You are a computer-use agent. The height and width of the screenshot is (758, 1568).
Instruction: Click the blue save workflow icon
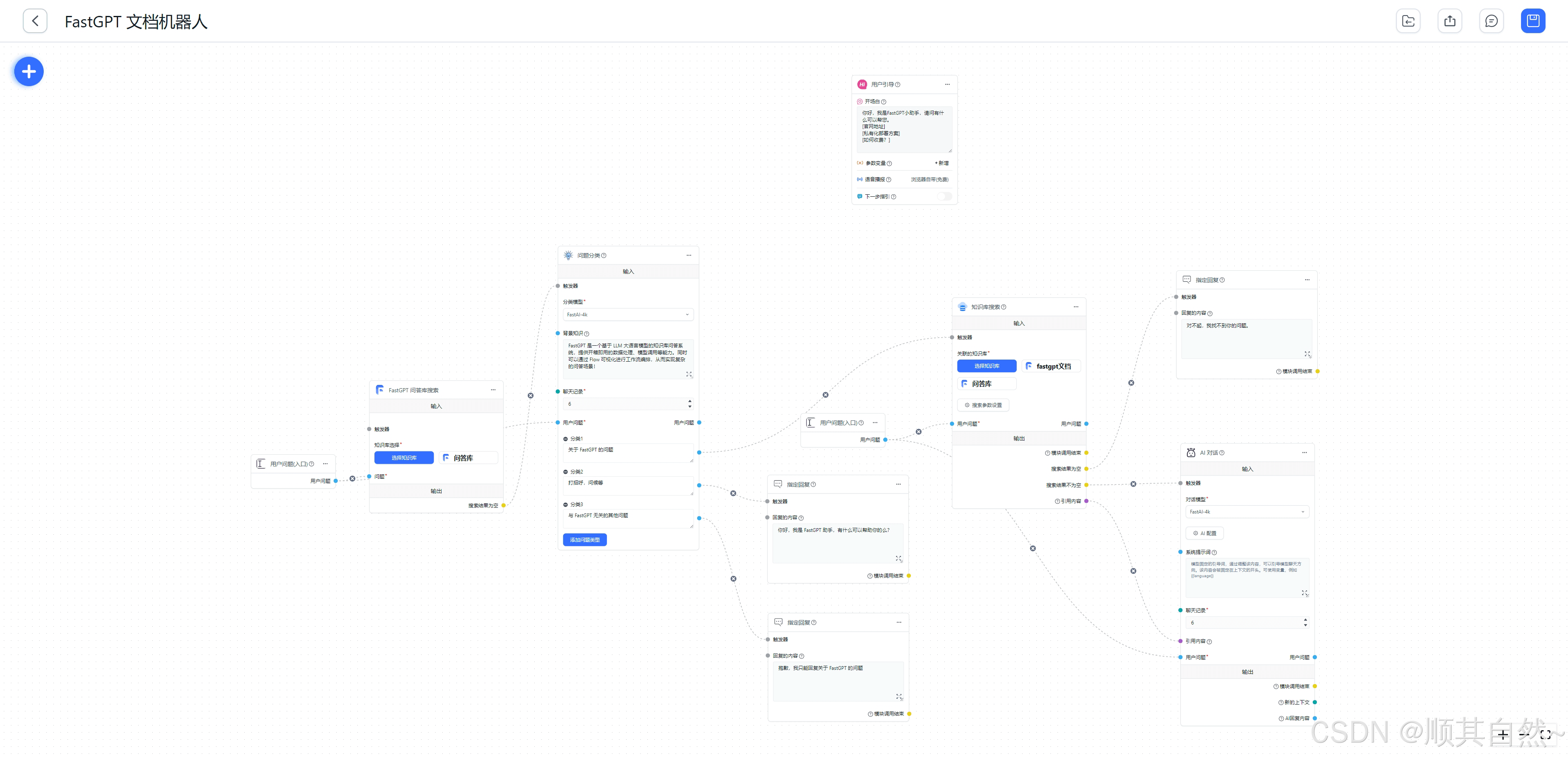click(x=1532, y=21)
